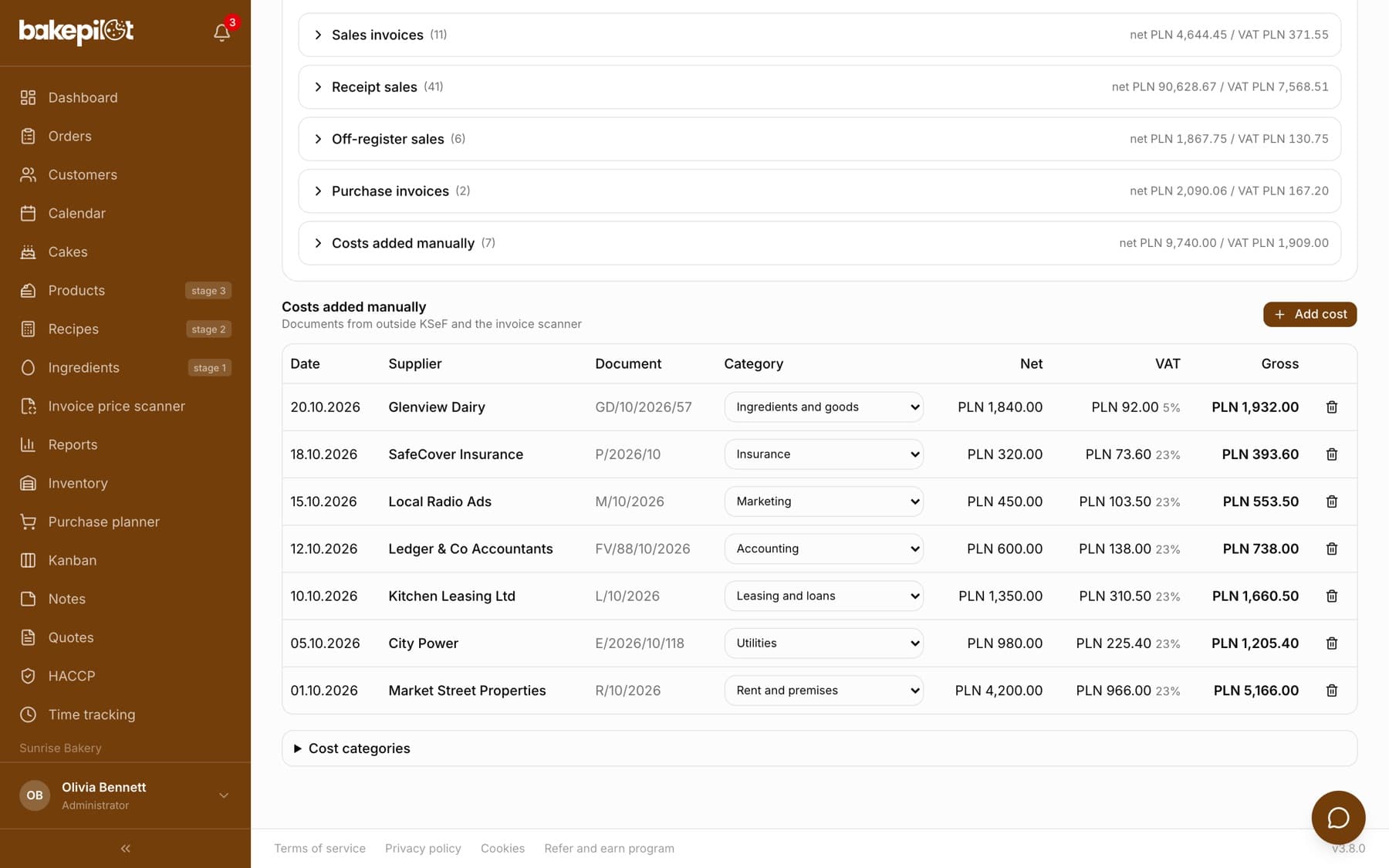Delete the Glenview Dairy cost row
Screen dimensions: 1389x868
[x=1331, y=407]
